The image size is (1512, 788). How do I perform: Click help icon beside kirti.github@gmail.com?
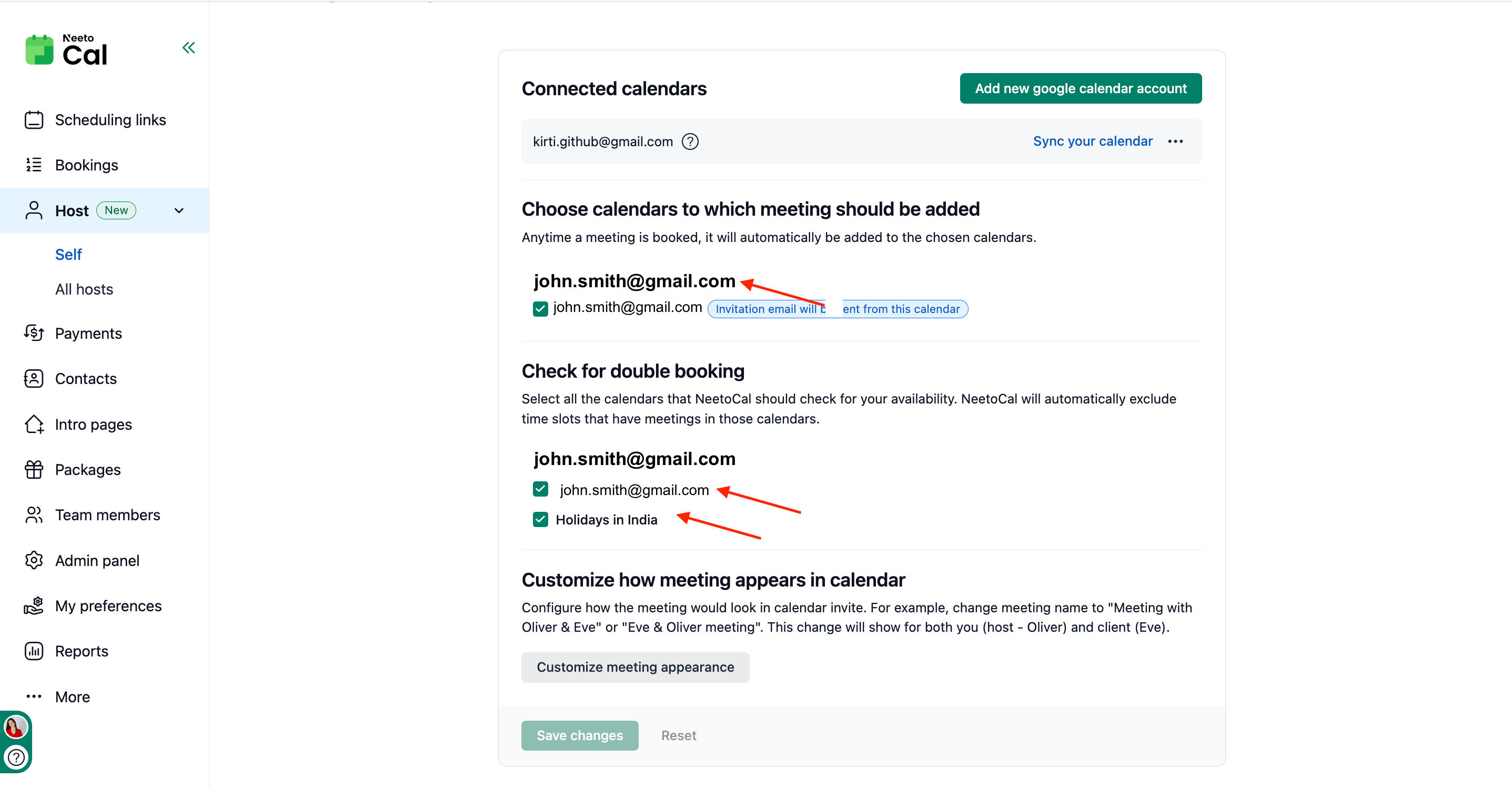click(x=690, y=142)
